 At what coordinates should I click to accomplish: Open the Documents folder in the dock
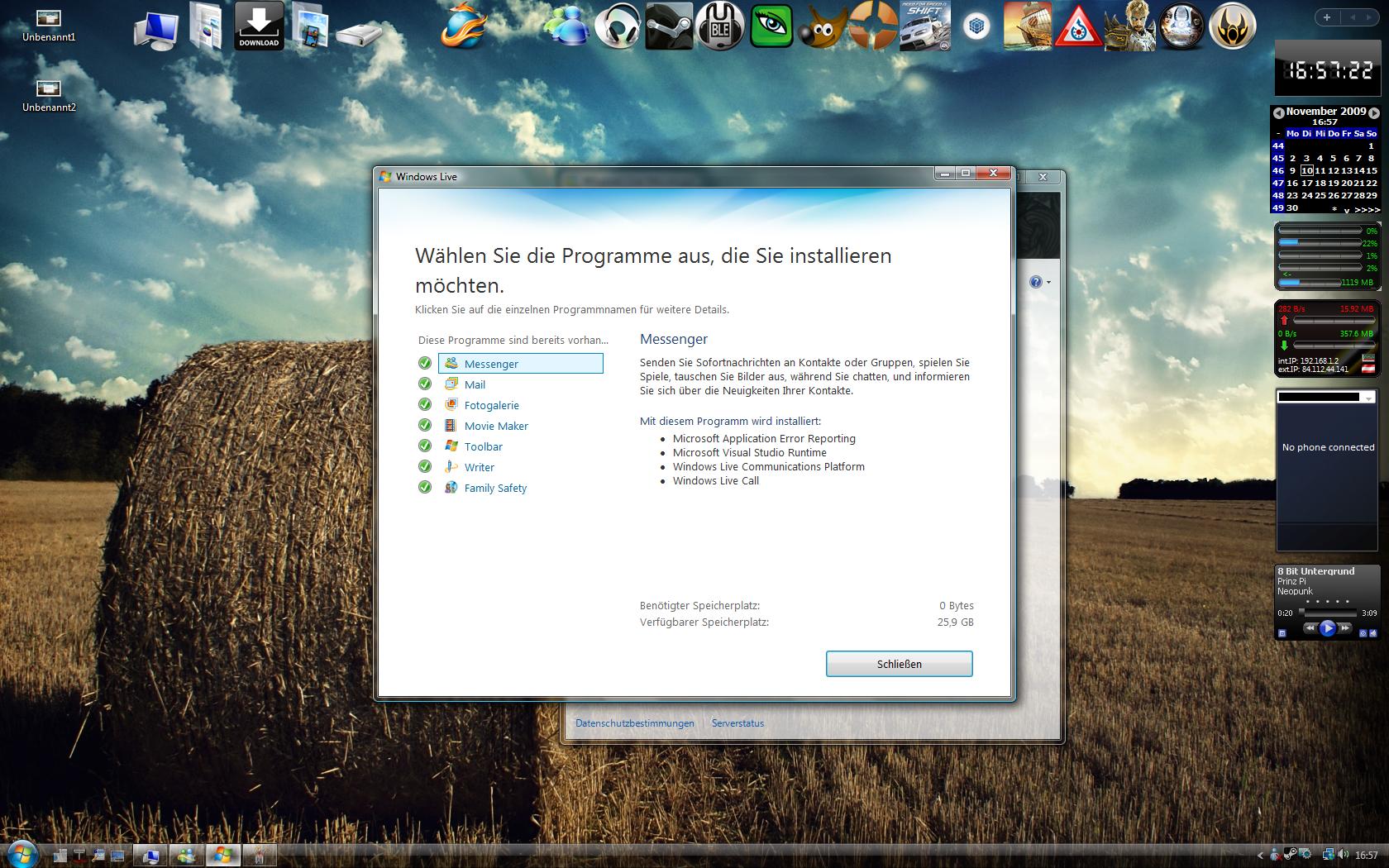pos(206,26)
